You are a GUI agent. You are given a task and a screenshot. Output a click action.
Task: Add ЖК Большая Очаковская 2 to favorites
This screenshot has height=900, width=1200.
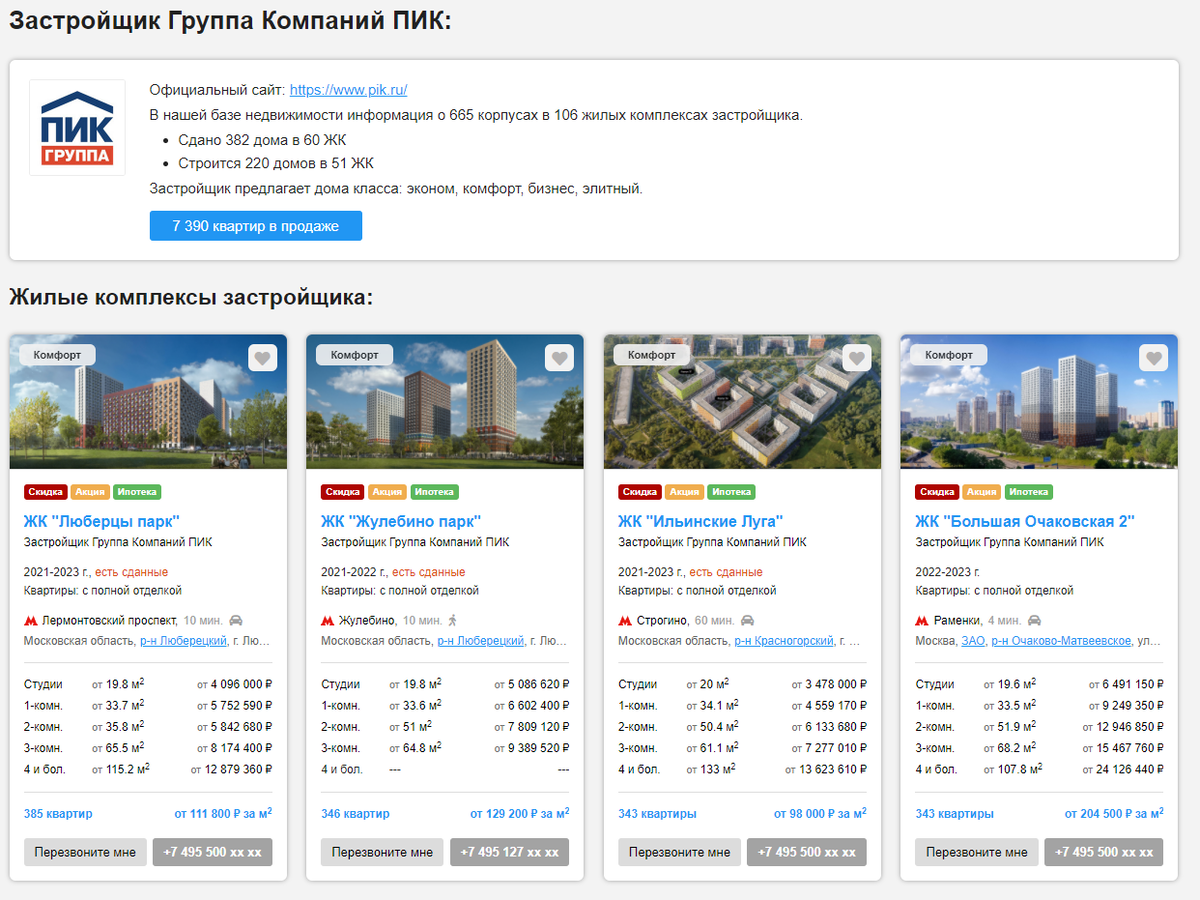1154,358
